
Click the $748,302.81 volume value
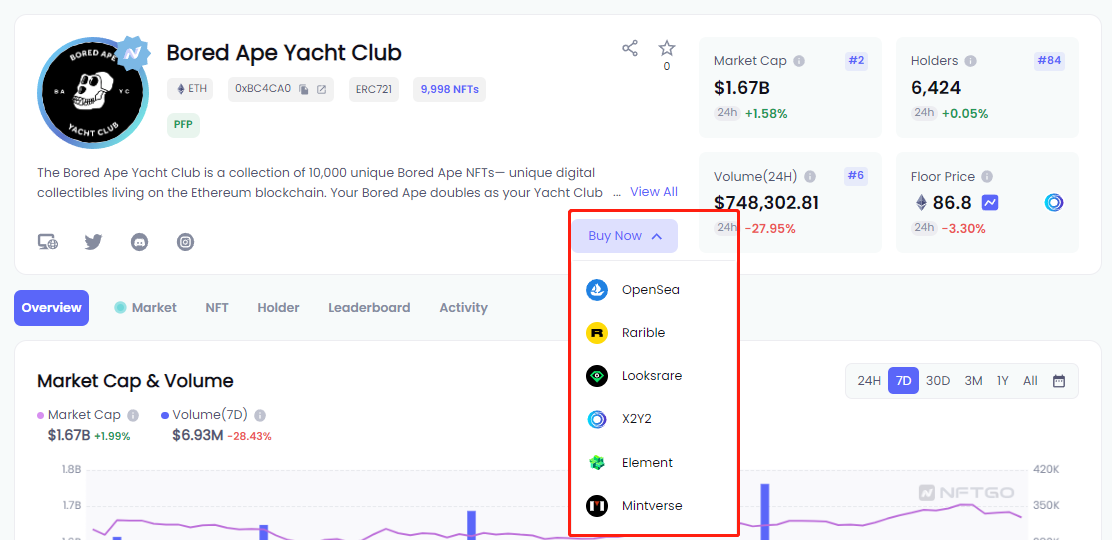[767, 203]
